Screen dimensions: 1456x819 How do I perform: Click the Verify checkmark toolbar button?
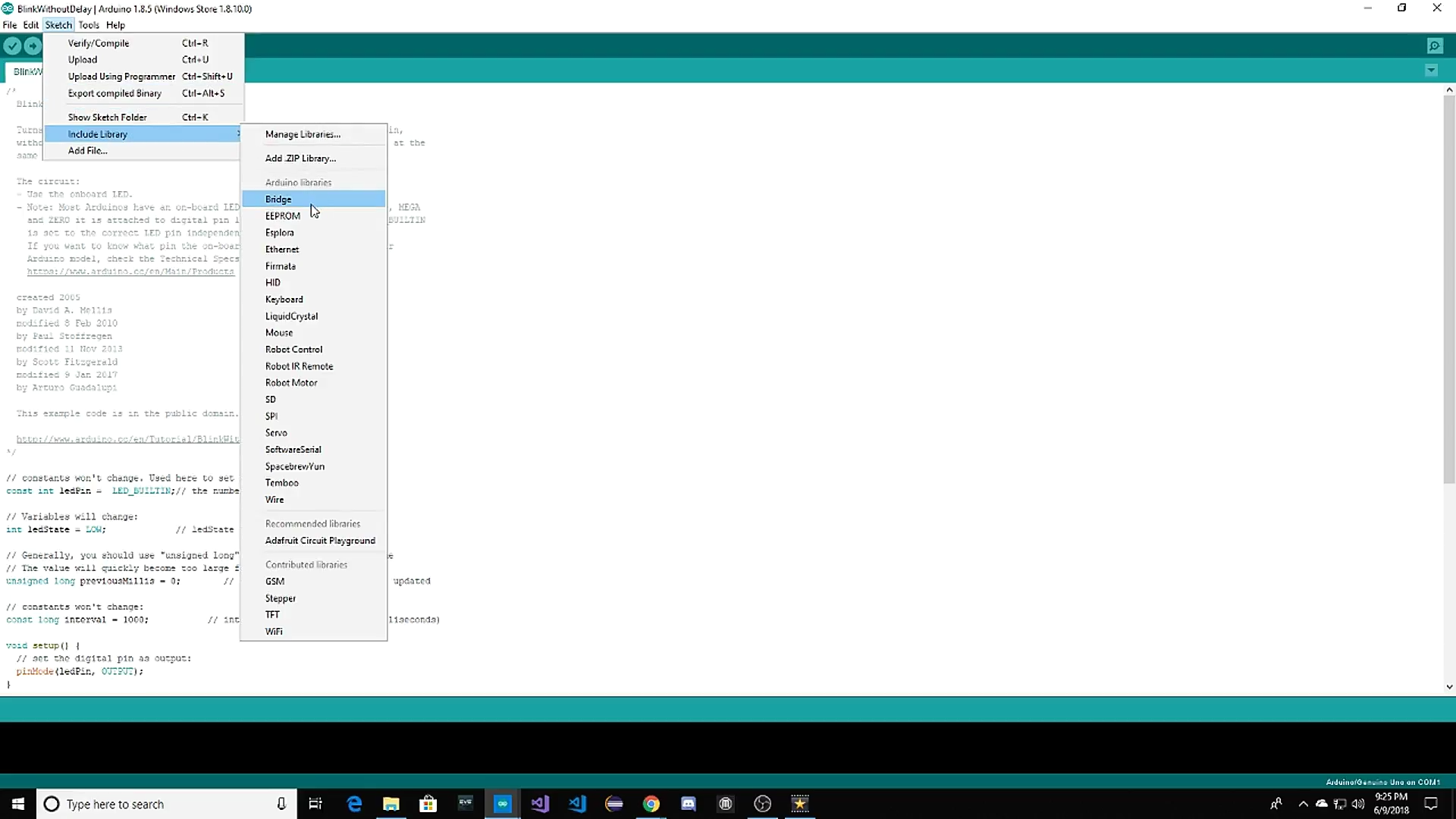click(x=12, y=46)
